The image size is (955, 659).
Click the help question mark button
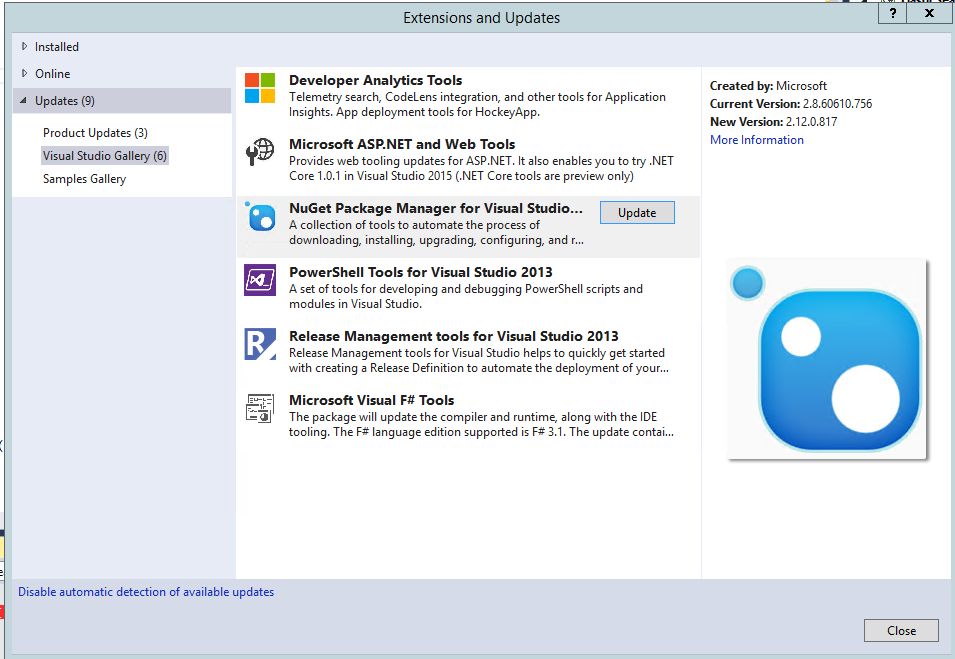[x=892, y=13]
